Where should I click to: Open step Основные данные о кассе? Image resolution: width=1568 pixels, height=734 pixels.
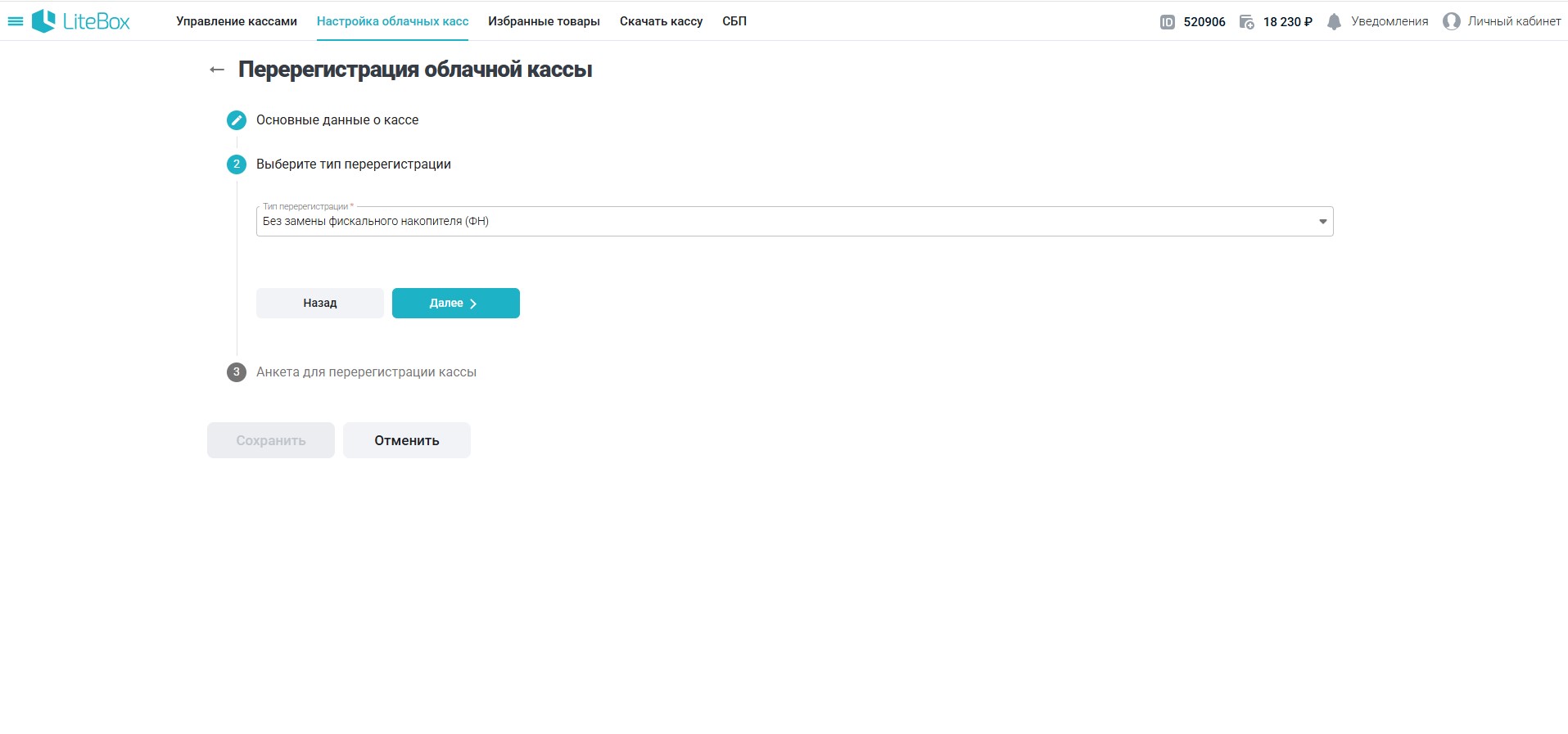click(x=337, y=120)
